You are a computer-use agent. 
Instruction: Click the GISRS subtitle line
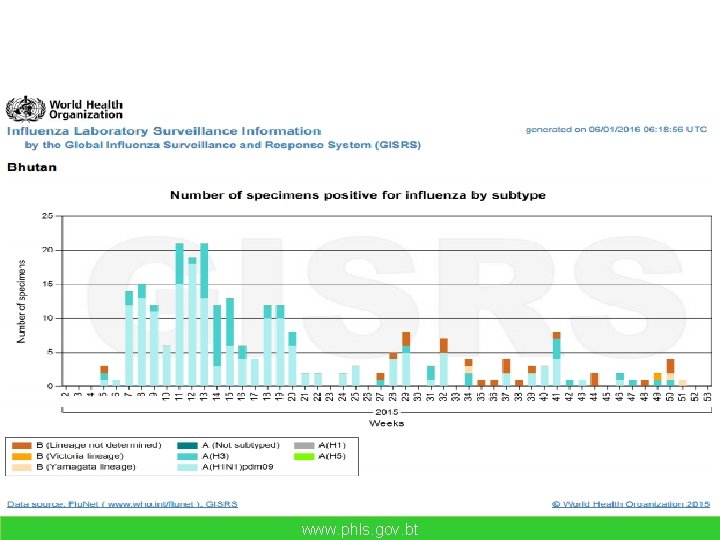[223, 145]
